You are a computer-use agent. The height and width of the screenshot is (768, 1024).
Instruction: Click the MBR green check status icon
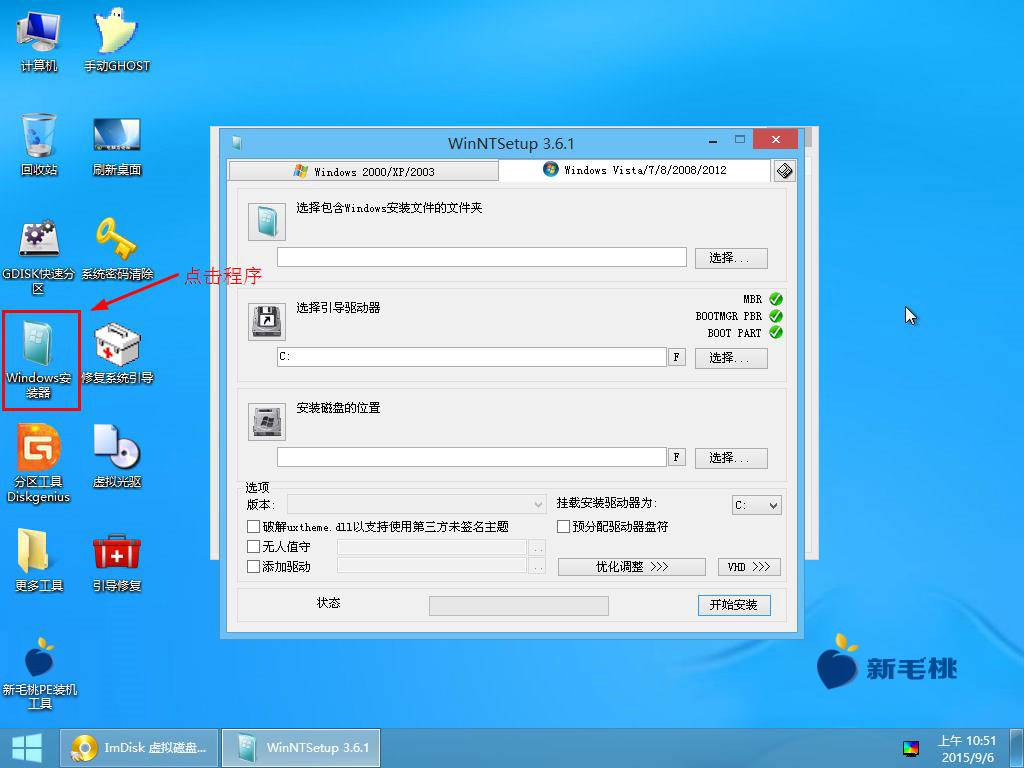(776, 299)
